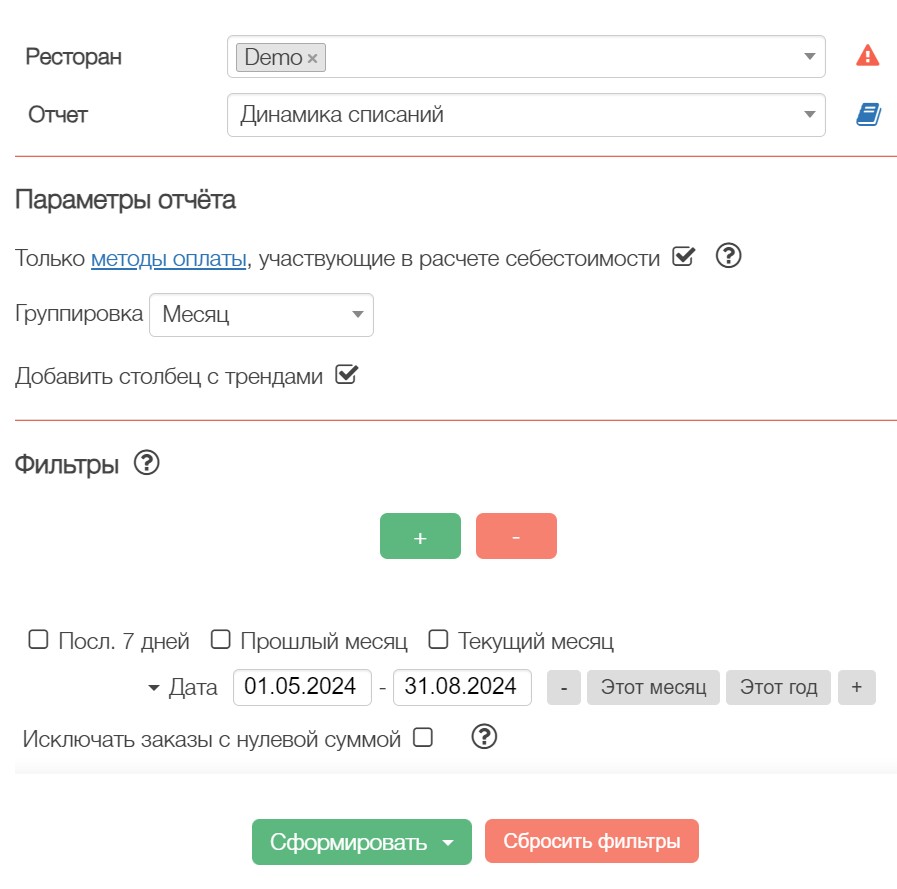Click the red warning triangle icon

click(867, 57)
